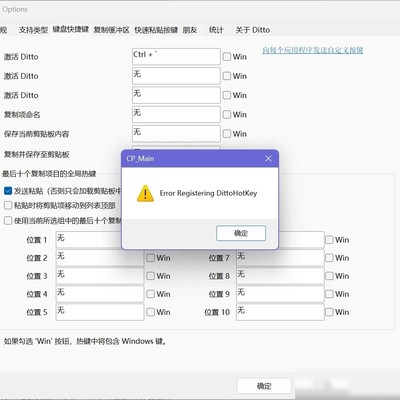Image resolution: width=400 pixels, height=400 pixels.
Task: Click the 最后十个复制项目的全局热键 heading
Action: click(x=49, y=174)
